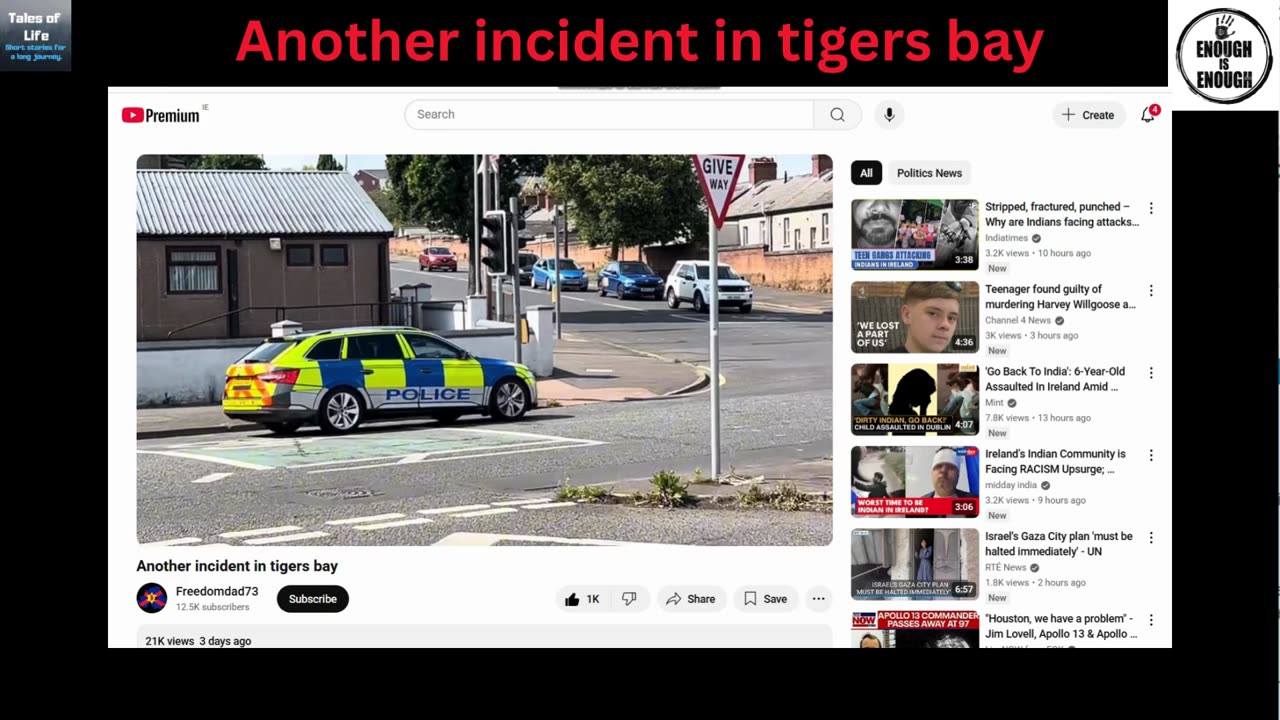Save the video to a playlist
Screen dimensions: 1280x720
[x=765, y=599]
